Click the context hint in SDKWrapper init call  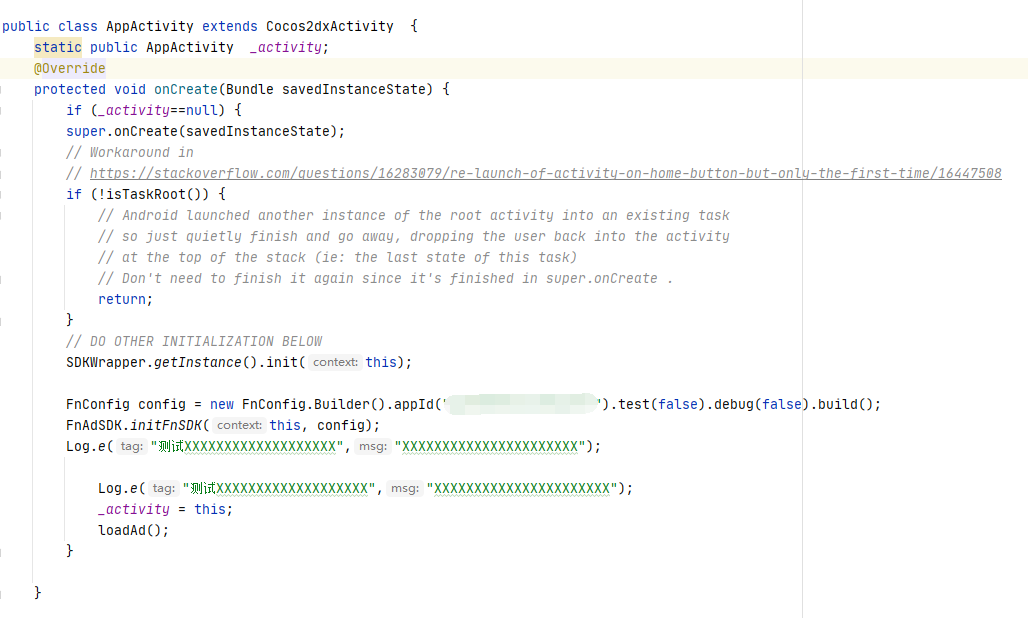coord(334,362)
